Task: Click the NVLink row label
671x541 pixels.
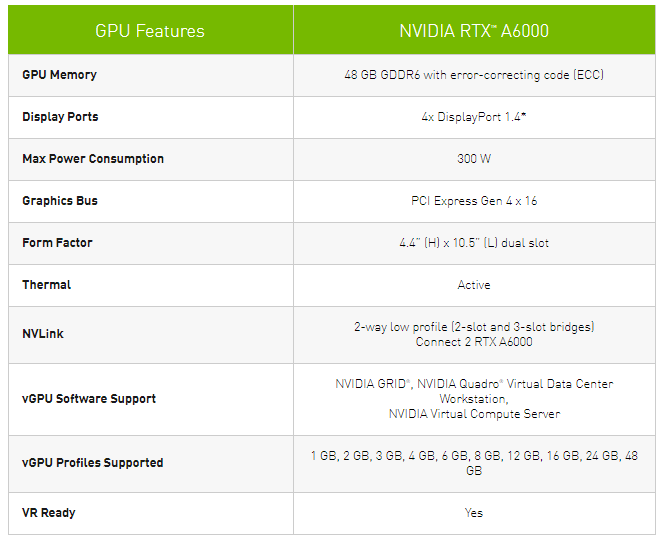Action: point(43,334)
